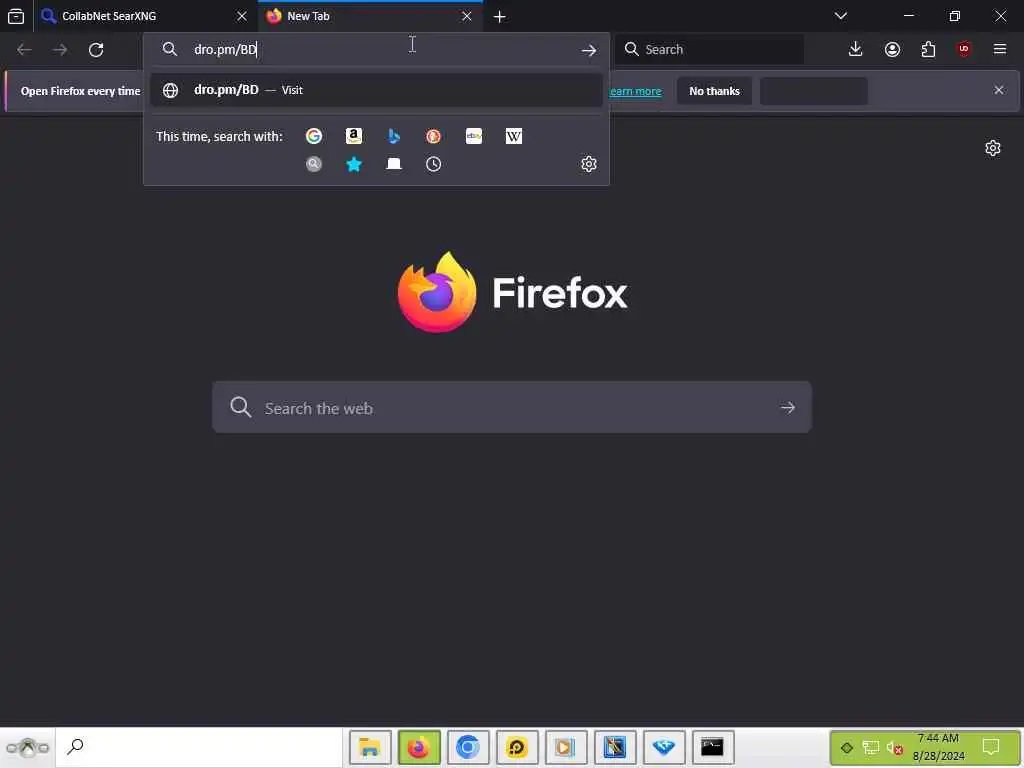Choose the gray magnifier search engine icon
Screen dimensions: 1024x768
point(314,164)
